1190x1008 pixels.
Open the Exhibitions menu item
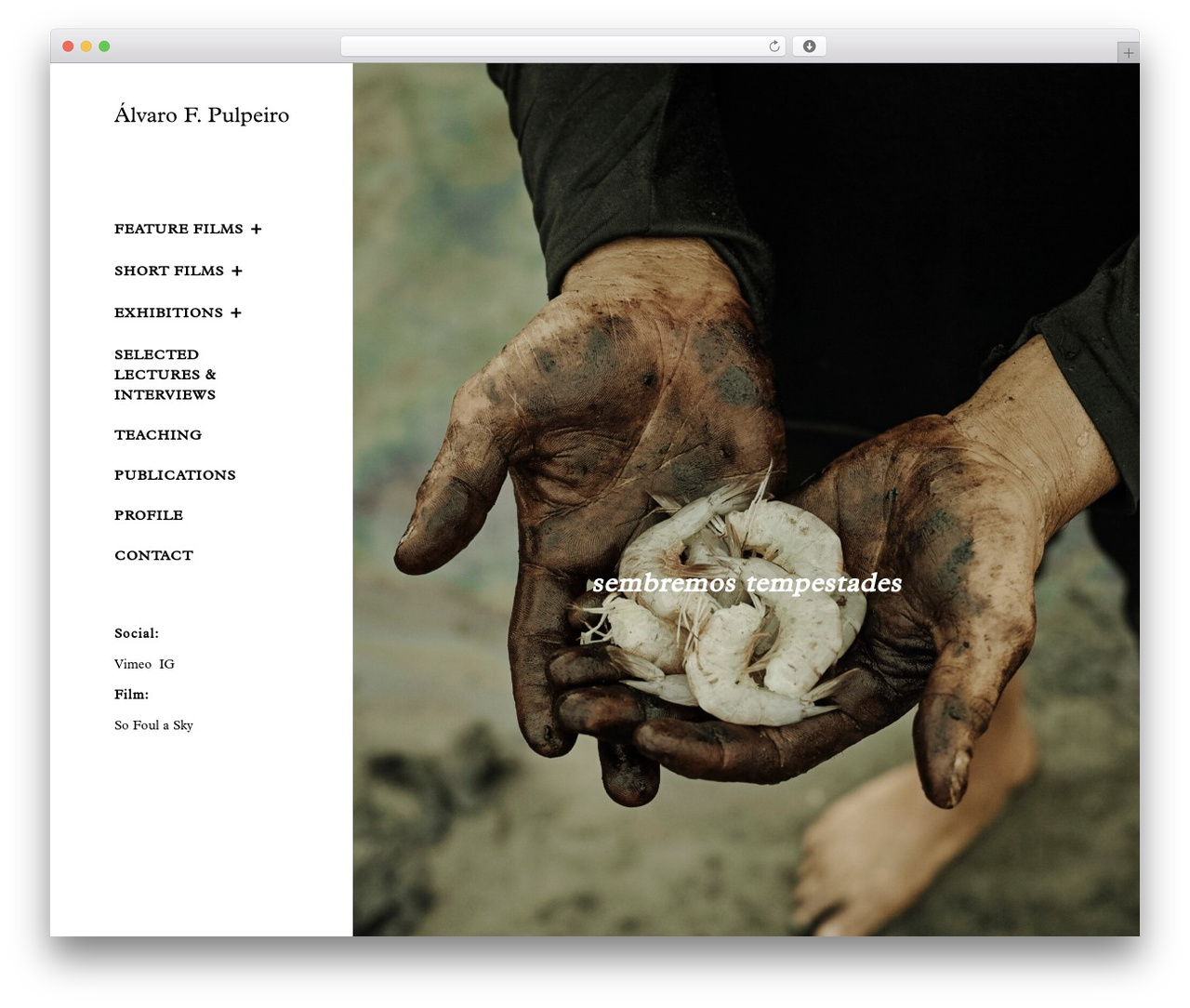[168, 312]
